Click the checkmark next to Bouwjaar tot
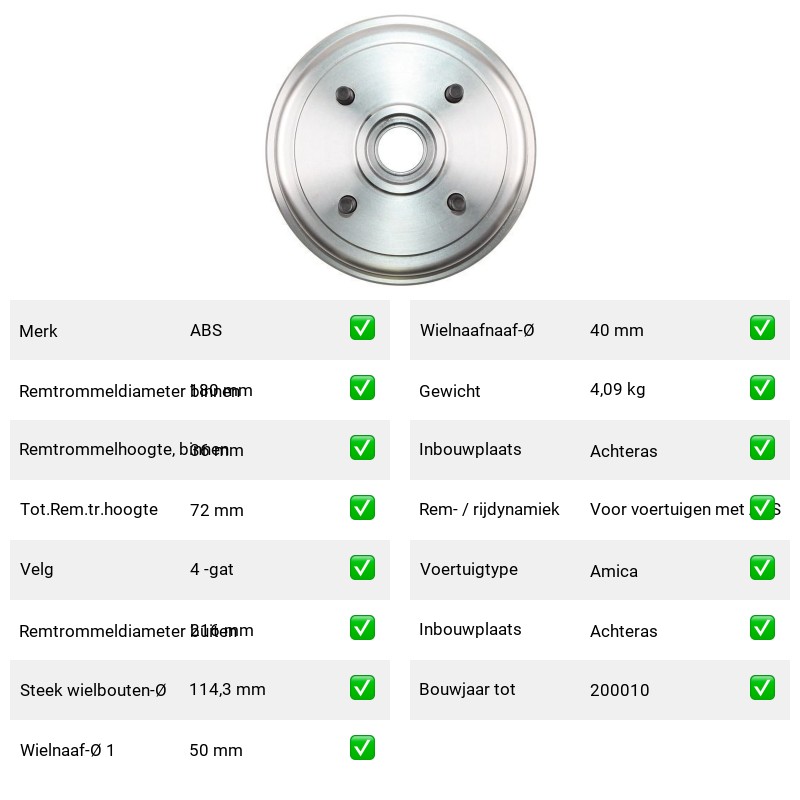800x800 pixels. (x=762, y=688)
